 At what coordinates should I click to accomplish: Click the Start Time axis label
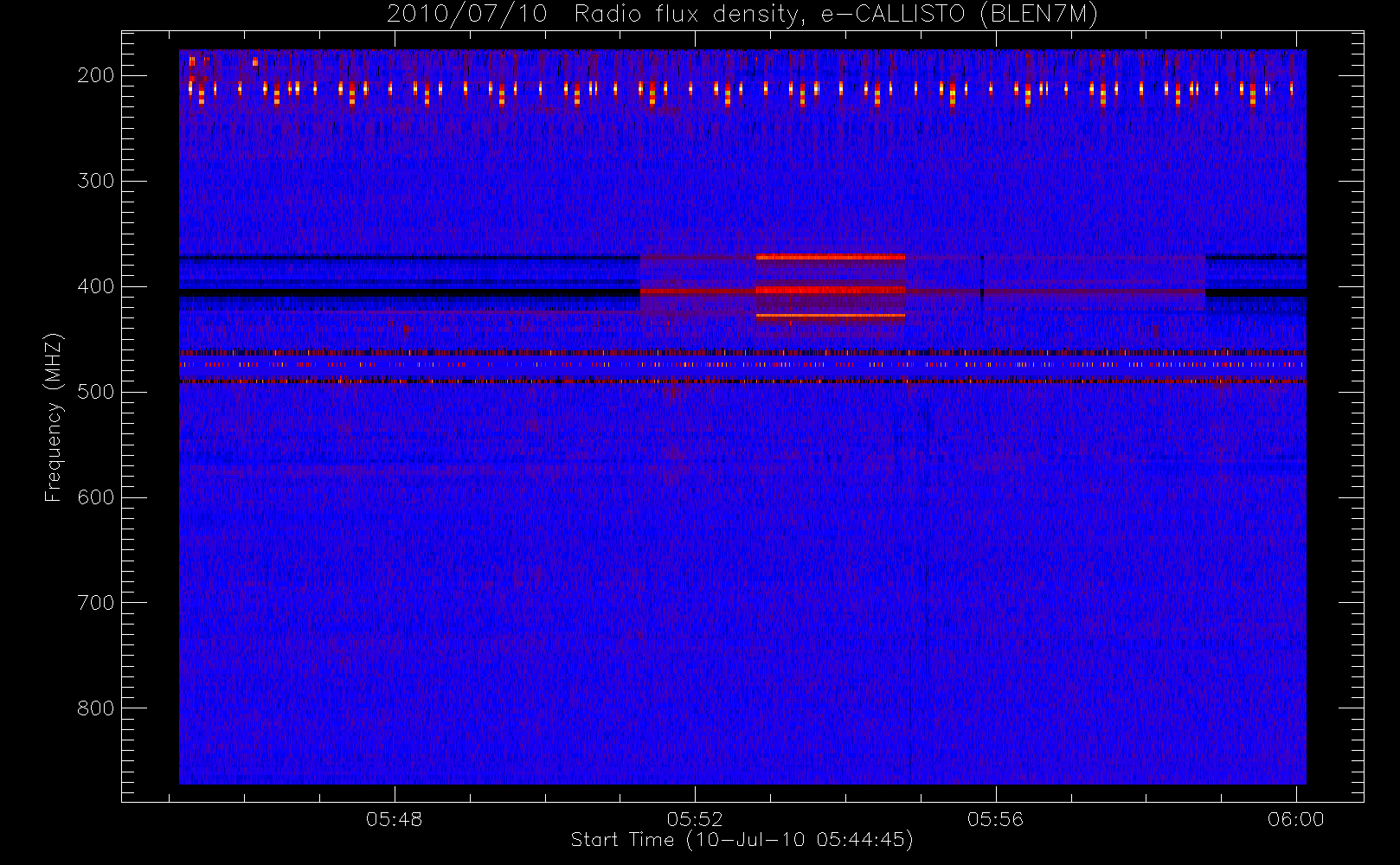[742, 840]
